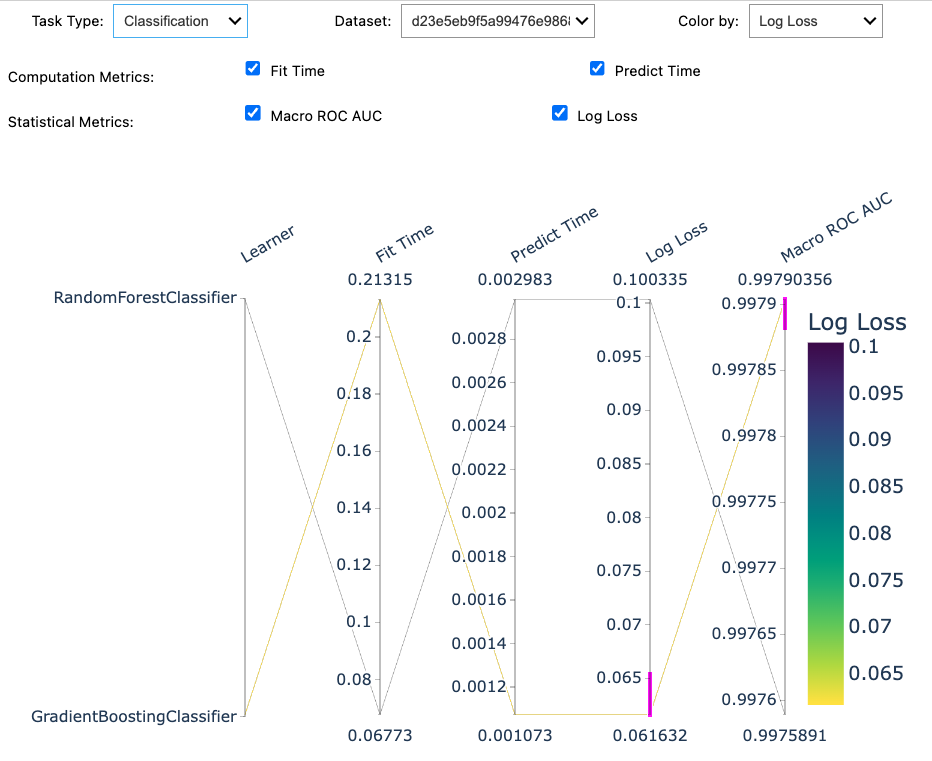The width and height of the screenshot is (932, 761).
Task: Click the Log Loss legend title
Action: [x=854, y=322]
